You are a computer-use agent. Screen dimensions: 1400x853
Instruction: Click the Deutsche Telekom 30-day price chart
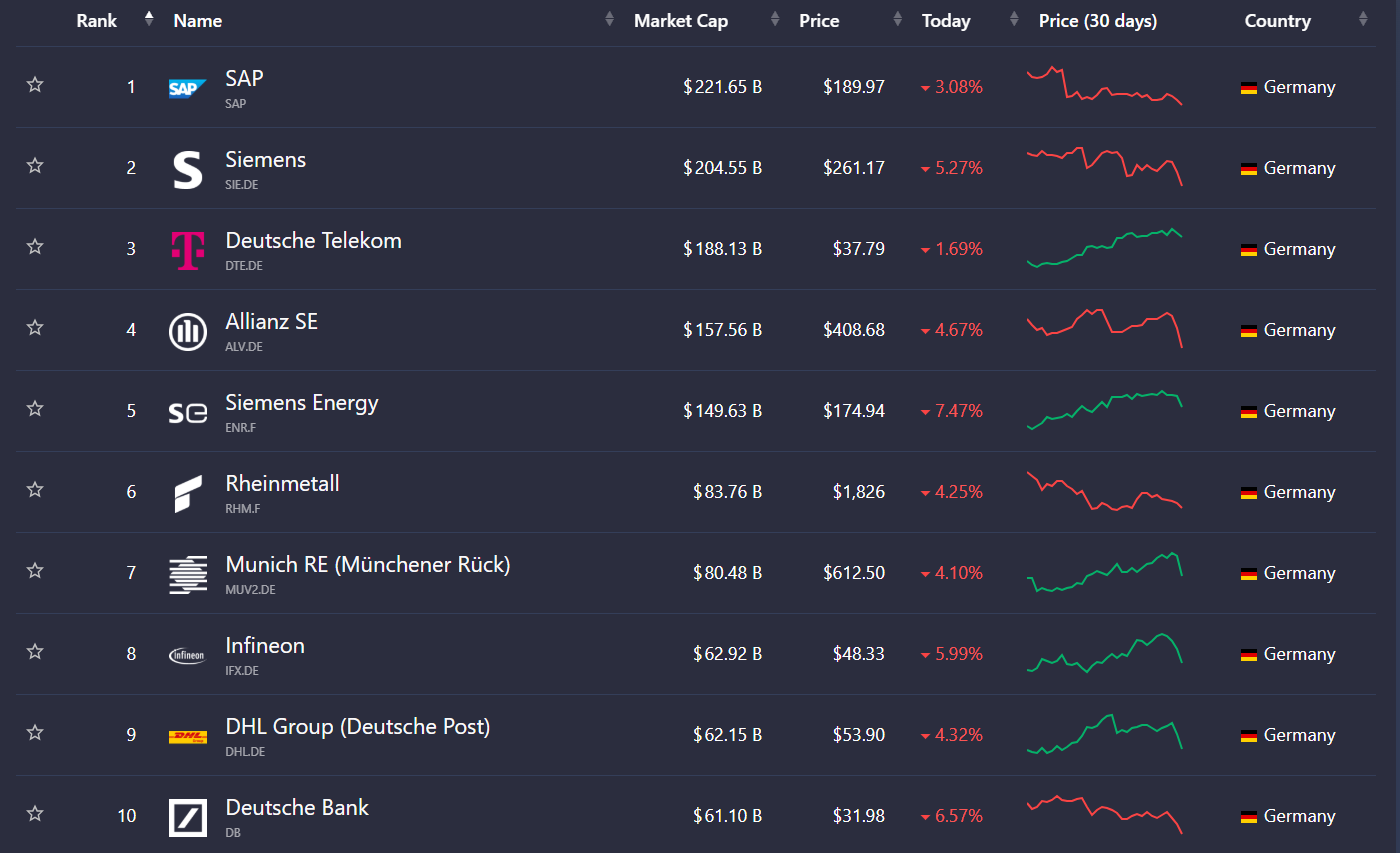tap(1104, 248)
